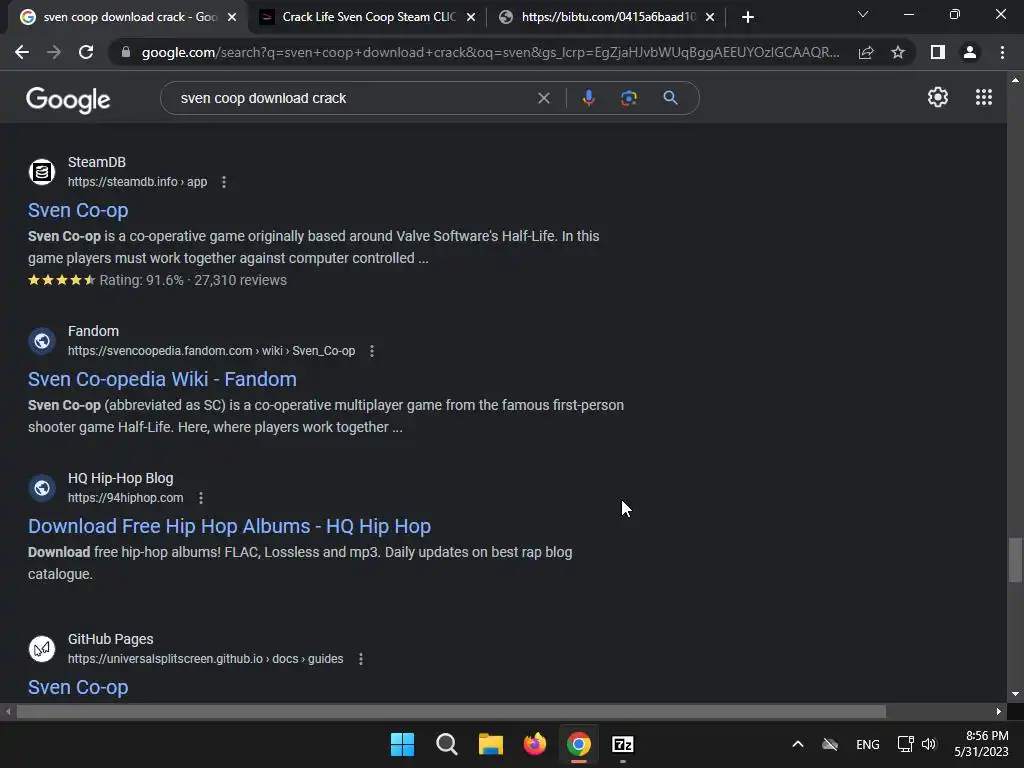Open more options for SteamDB result

click(224, 182)
